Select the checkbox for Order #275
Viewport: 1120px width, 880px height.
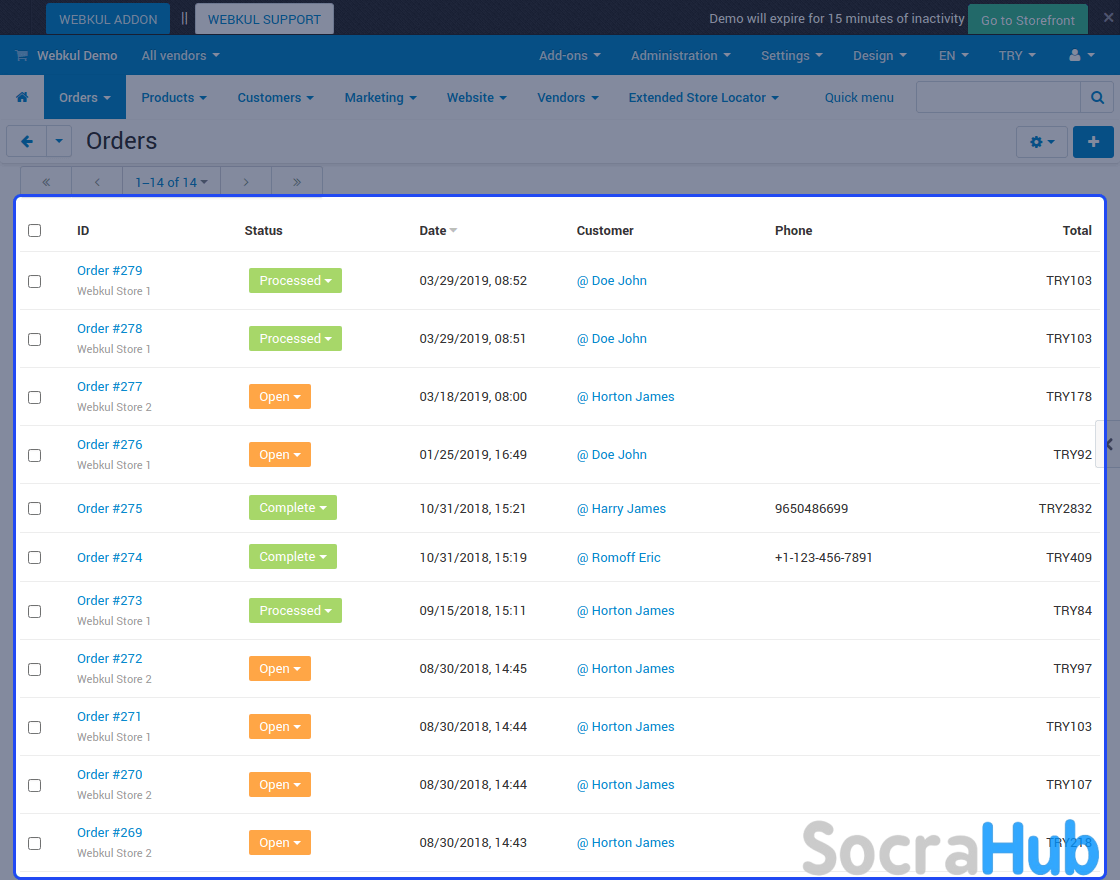(x=35, y=508)
